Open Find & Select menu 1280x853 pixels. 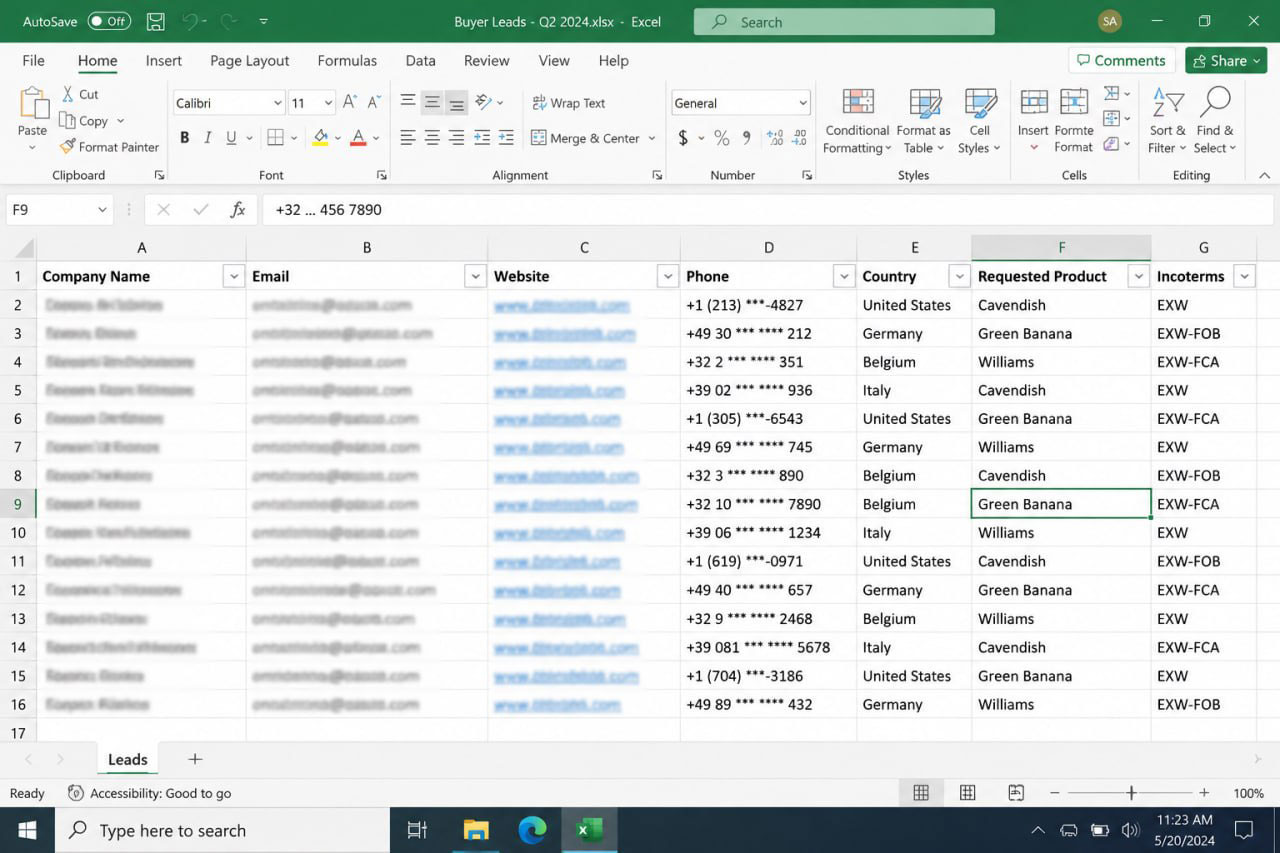tap(1215, 121)
